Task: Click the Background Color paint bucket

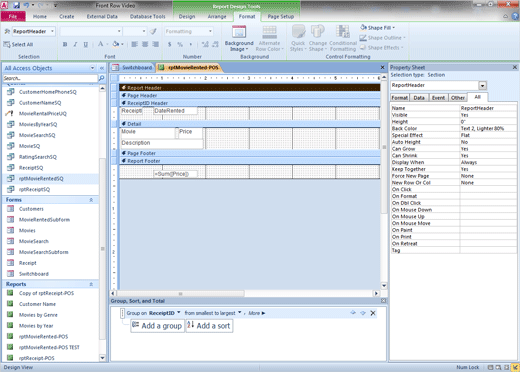Action: (x=116, y=44)
